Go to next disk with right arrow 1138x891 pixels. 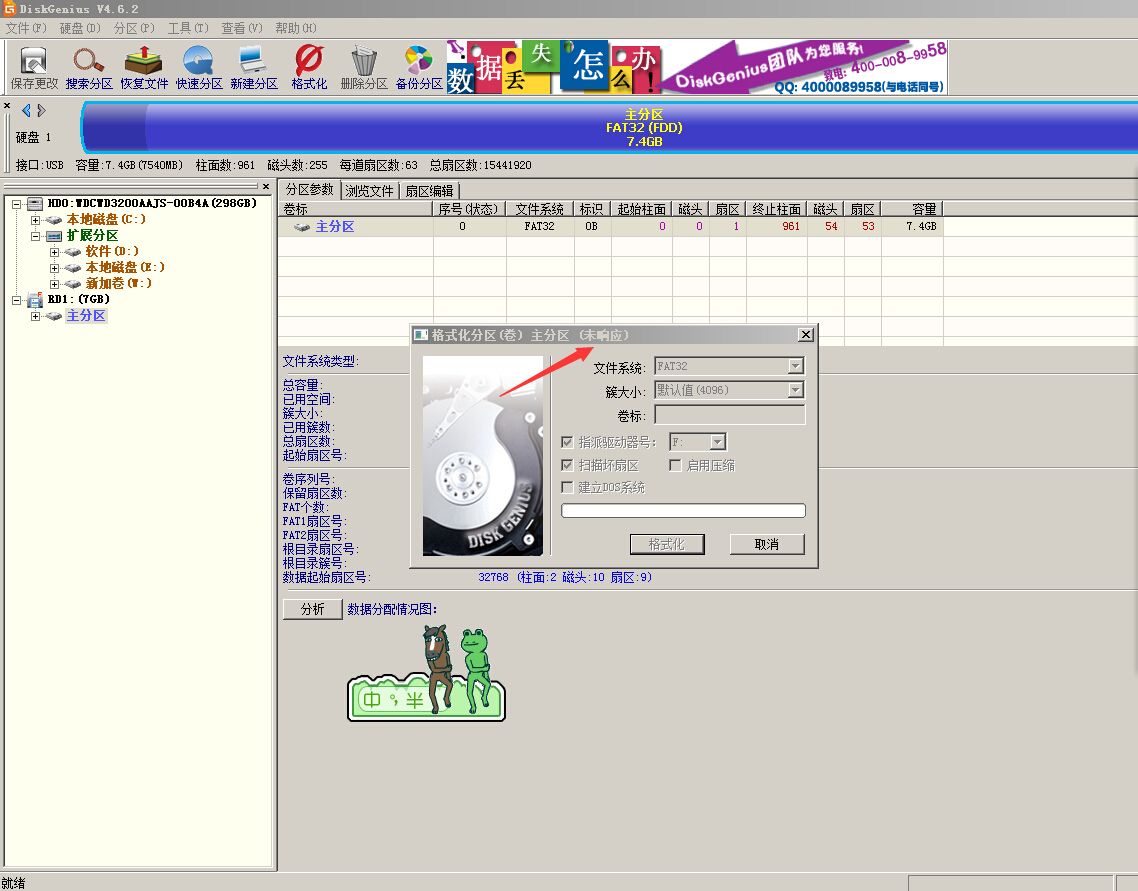point(41,110)
